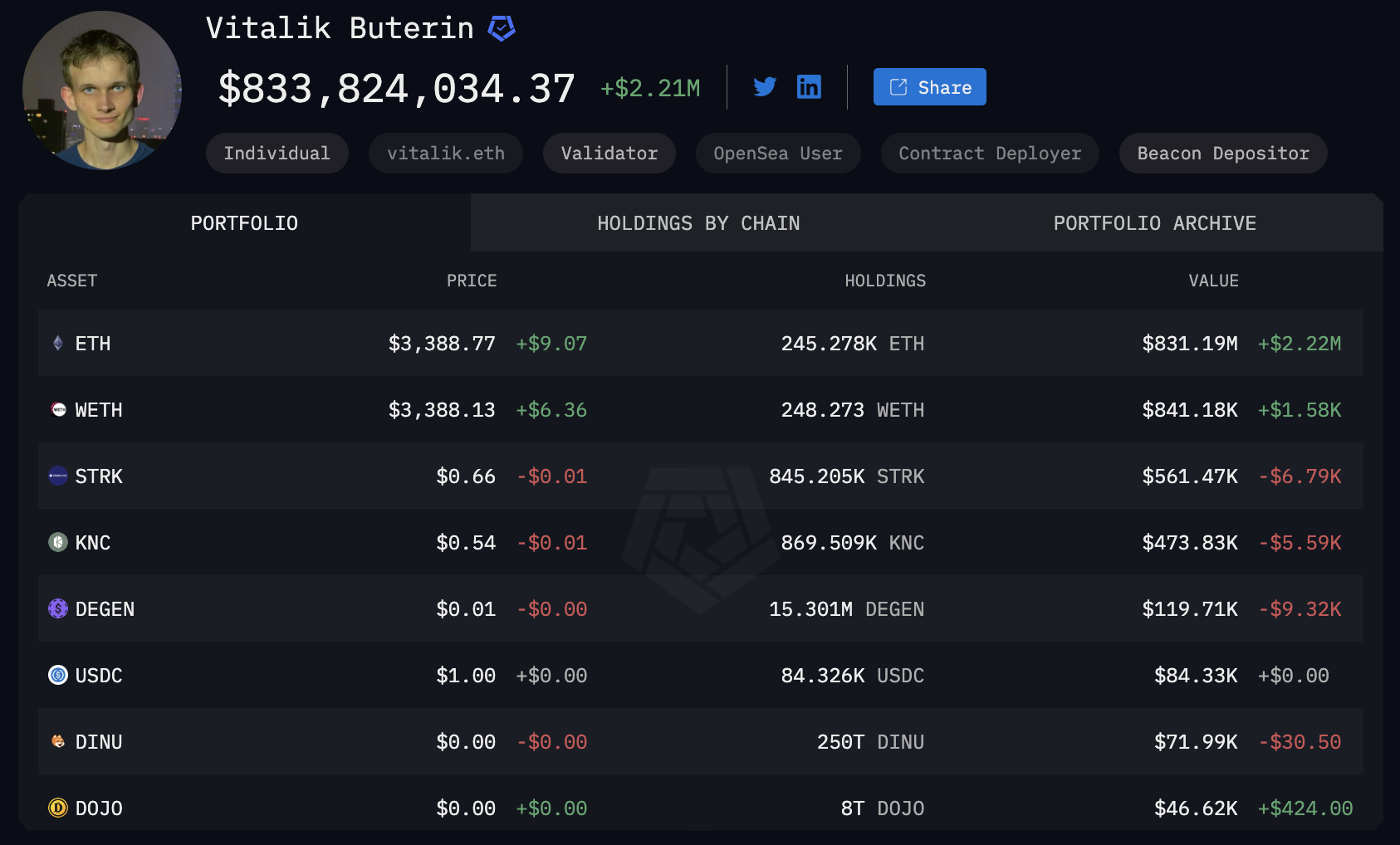The height and width of the screenshot is (845, 1400).
Task: Click the WETH token icon
Action: 58,409
